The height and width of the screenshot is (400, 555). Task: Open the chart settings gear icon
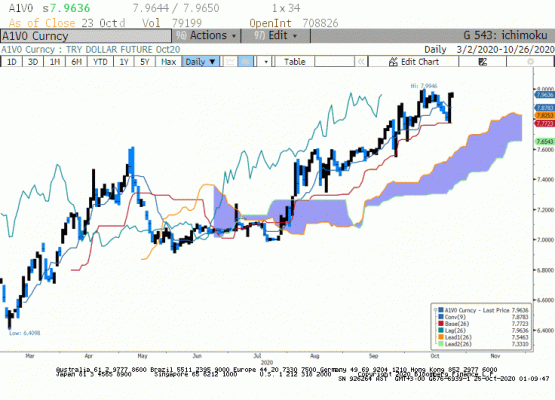(530, 62)
